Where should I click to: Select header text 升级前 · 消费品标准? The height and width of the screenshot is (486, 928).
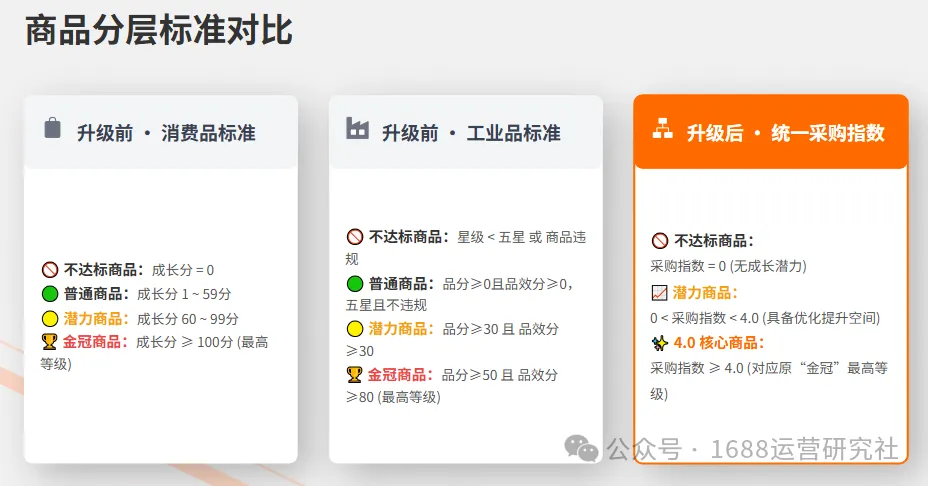pos(166,133)
